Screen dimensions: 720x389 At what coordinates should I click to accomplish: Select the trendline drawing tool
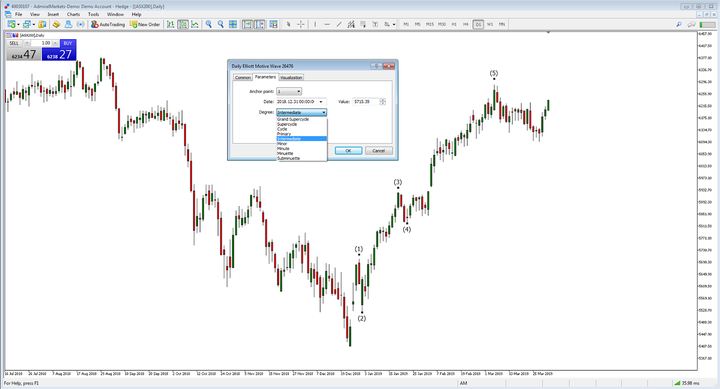click(x=339, y=24)
